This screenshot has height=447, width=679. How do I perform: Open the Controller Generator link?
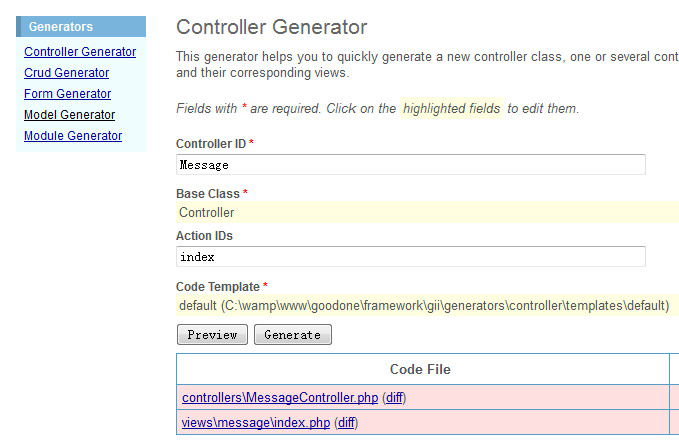[80, 52]
